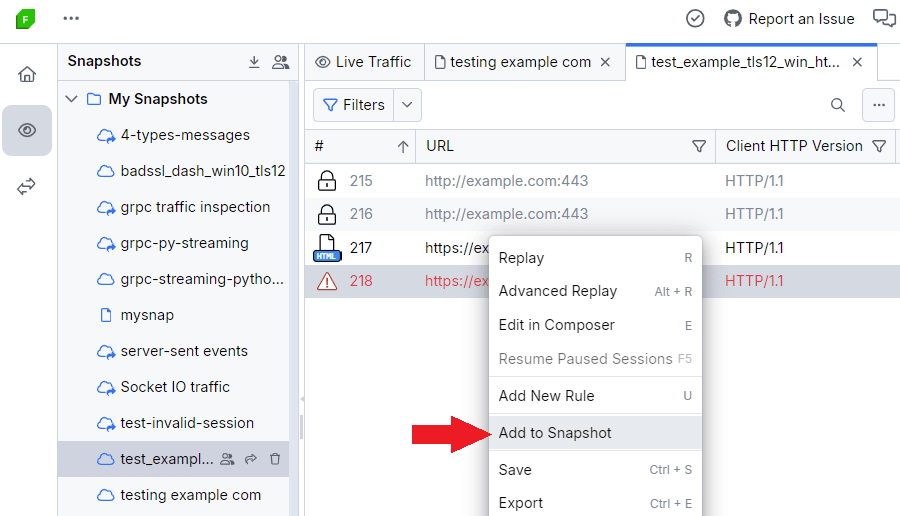Open the Composer arrows icon in sidebar
Image resolution: width=900 pixels, height=516 pixels.
[x=26, y=187]
